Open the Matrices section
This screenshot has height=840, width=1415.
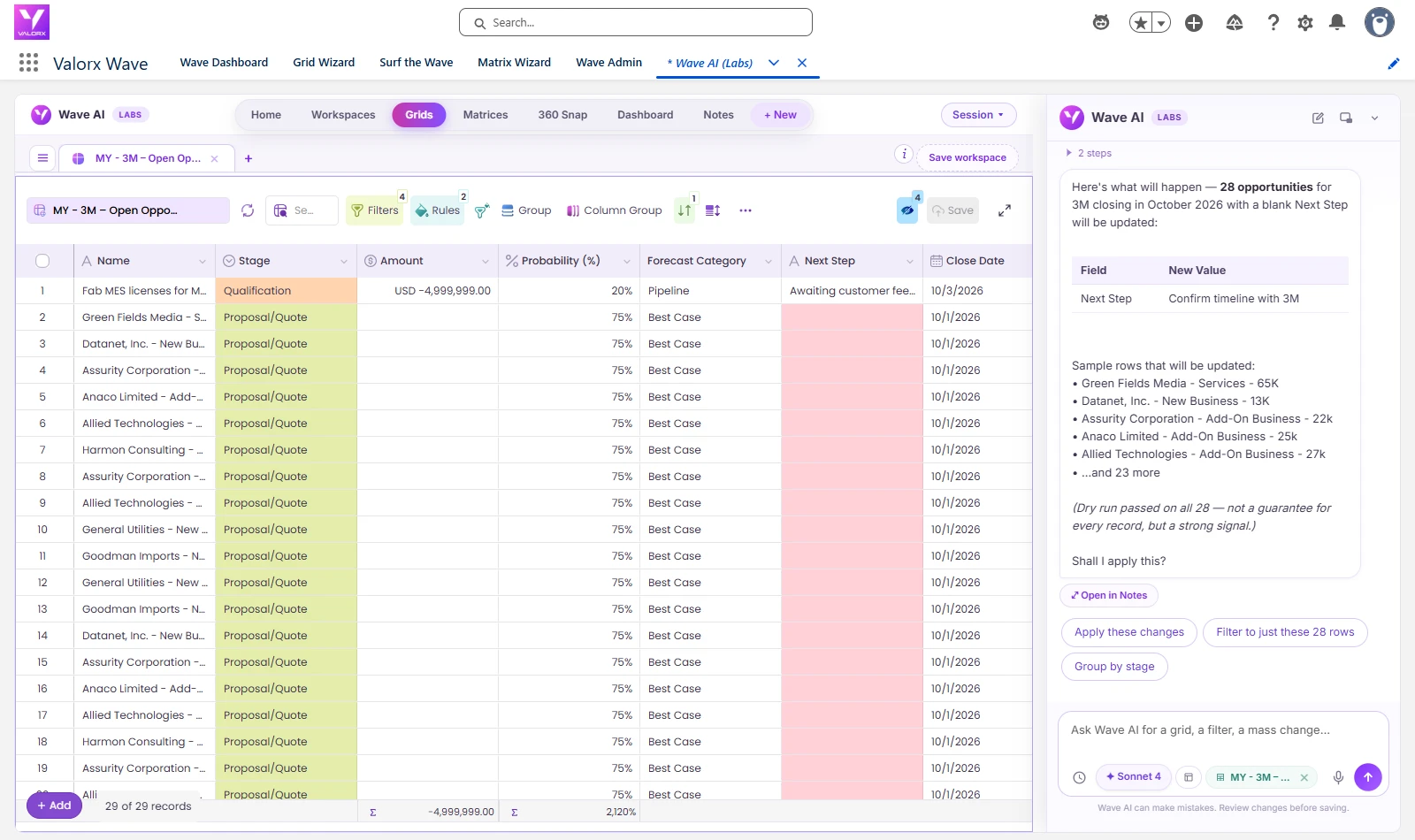click(x=486, y=115)
